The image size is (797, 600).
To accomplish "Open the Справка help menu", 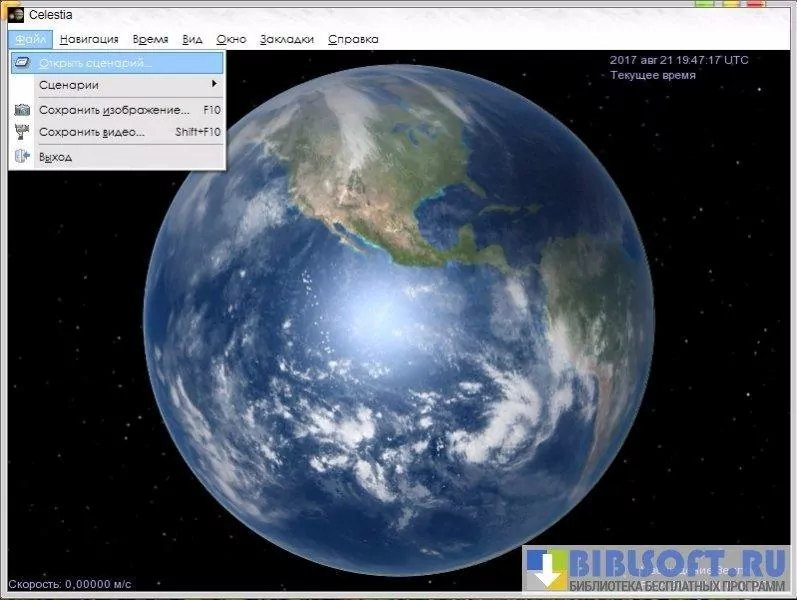I will coord(353,39).
